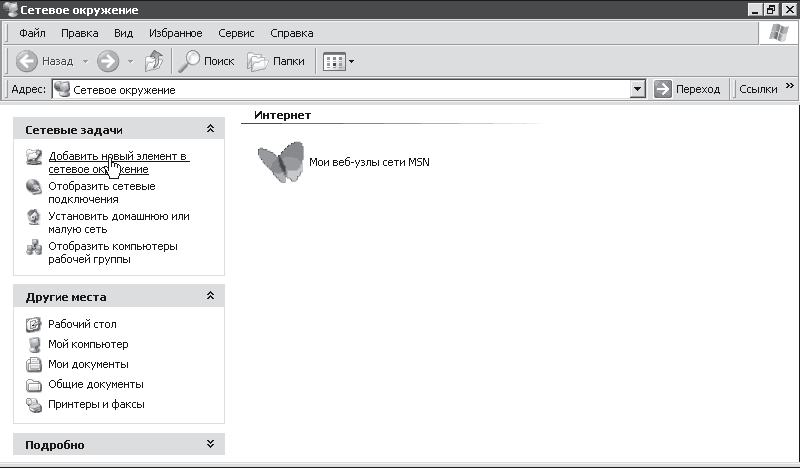Click the Back (Назад) arrow icon
The image size is (800, 468).
click(x=27, y=61)
